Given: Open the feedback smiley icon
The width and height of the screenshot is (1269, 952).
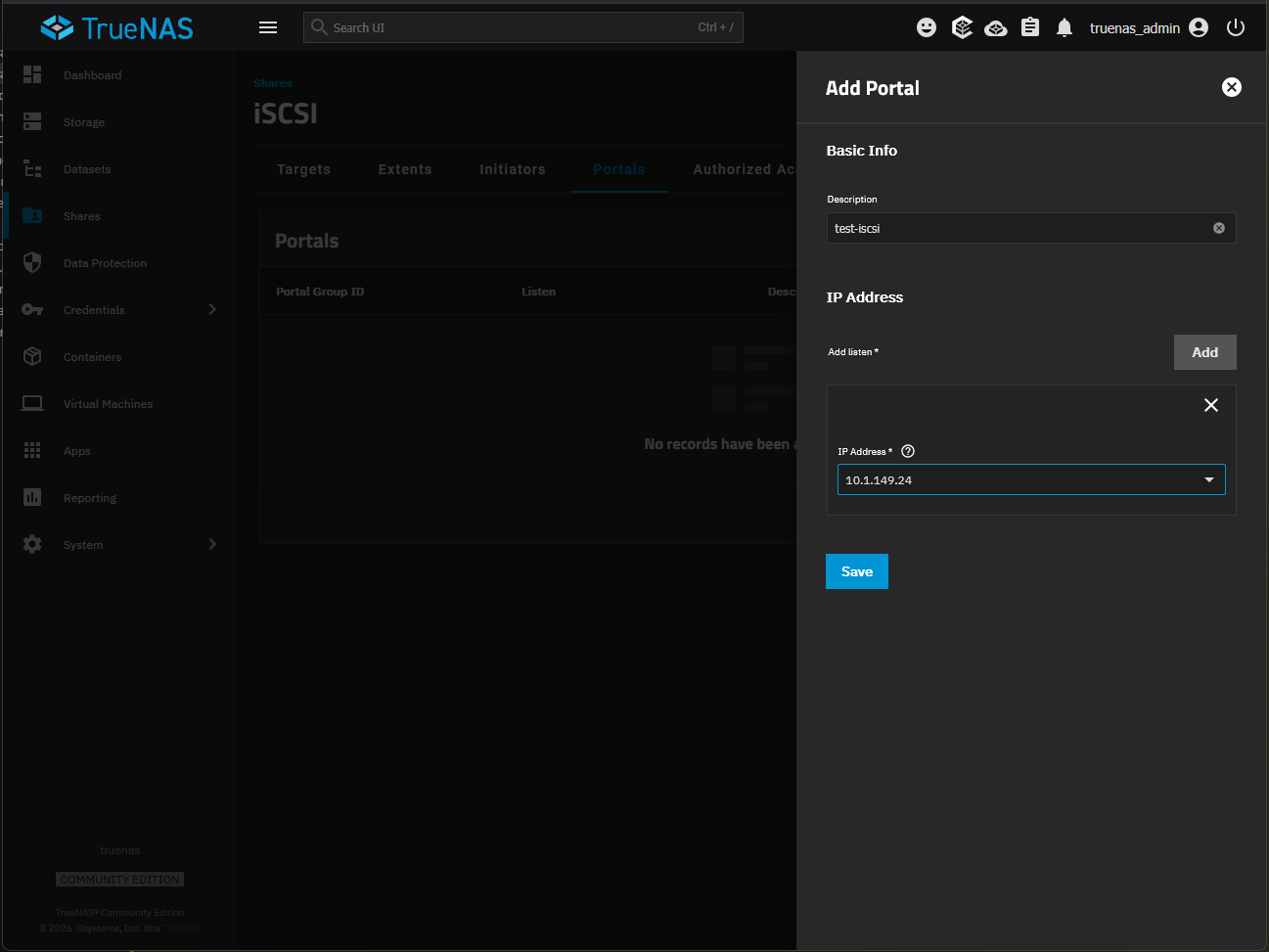Looking at the screenshot, I should (x=927, y=27).
